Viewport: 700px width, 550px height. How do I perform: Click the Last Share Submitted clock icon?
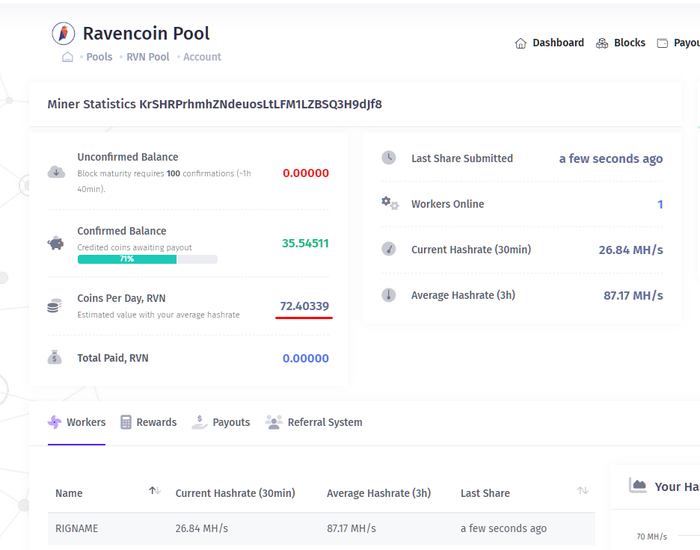[x=388, y=158]
